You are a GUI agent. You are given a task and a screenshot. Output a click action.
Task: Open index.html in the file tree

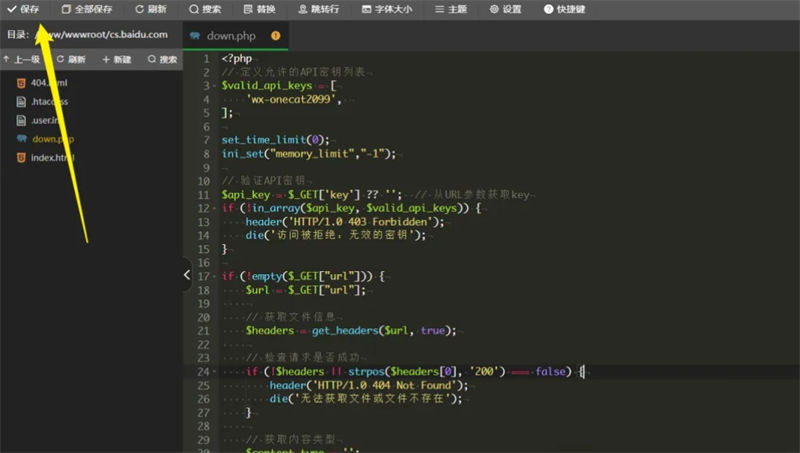point(52,158)
